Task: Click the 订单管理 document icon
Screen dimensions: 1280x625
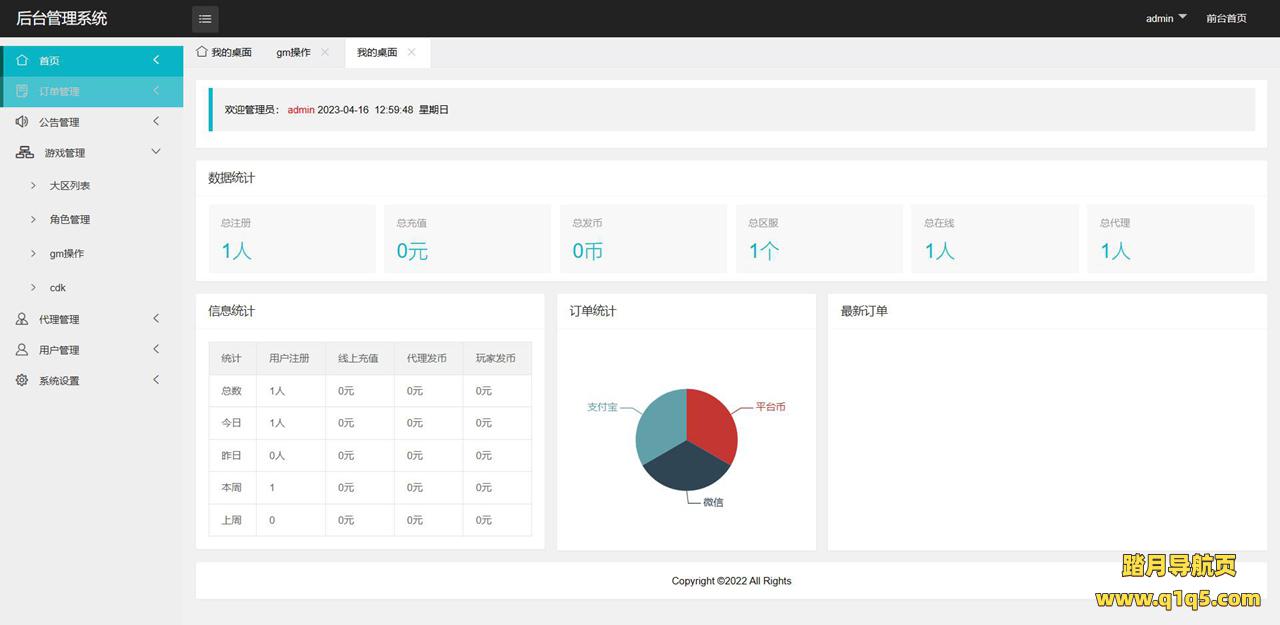Action: pyautogui.click(x=22, y=91)
